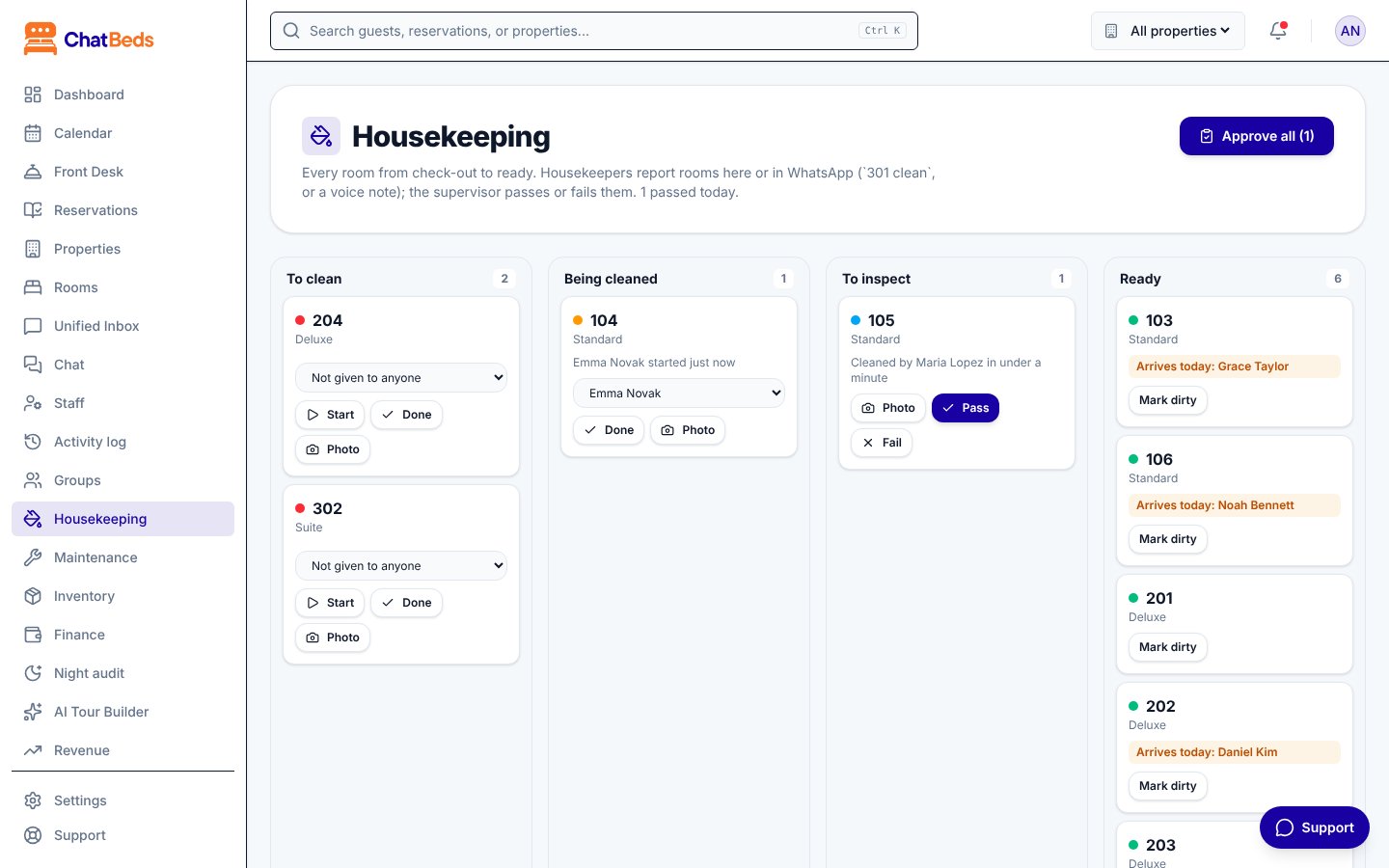This screenshot has width=1389, height=868.
Task: Click the Front Desk bell icon
Action: 33,172
